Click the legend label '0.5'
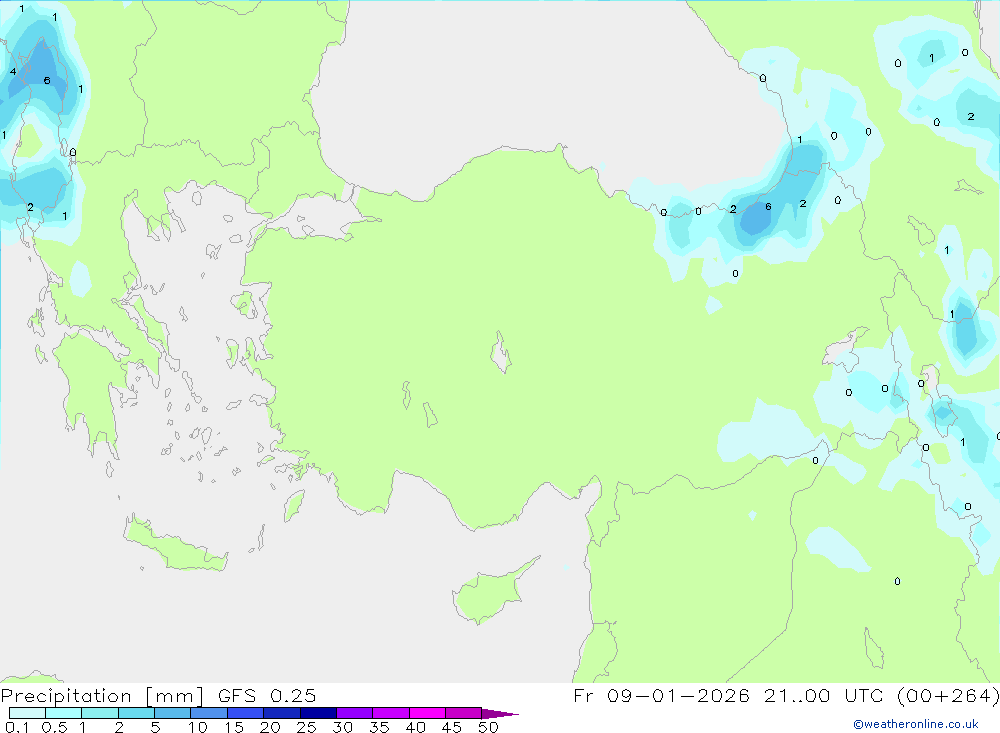This screenshot has height=733, width=1000. 54,727
